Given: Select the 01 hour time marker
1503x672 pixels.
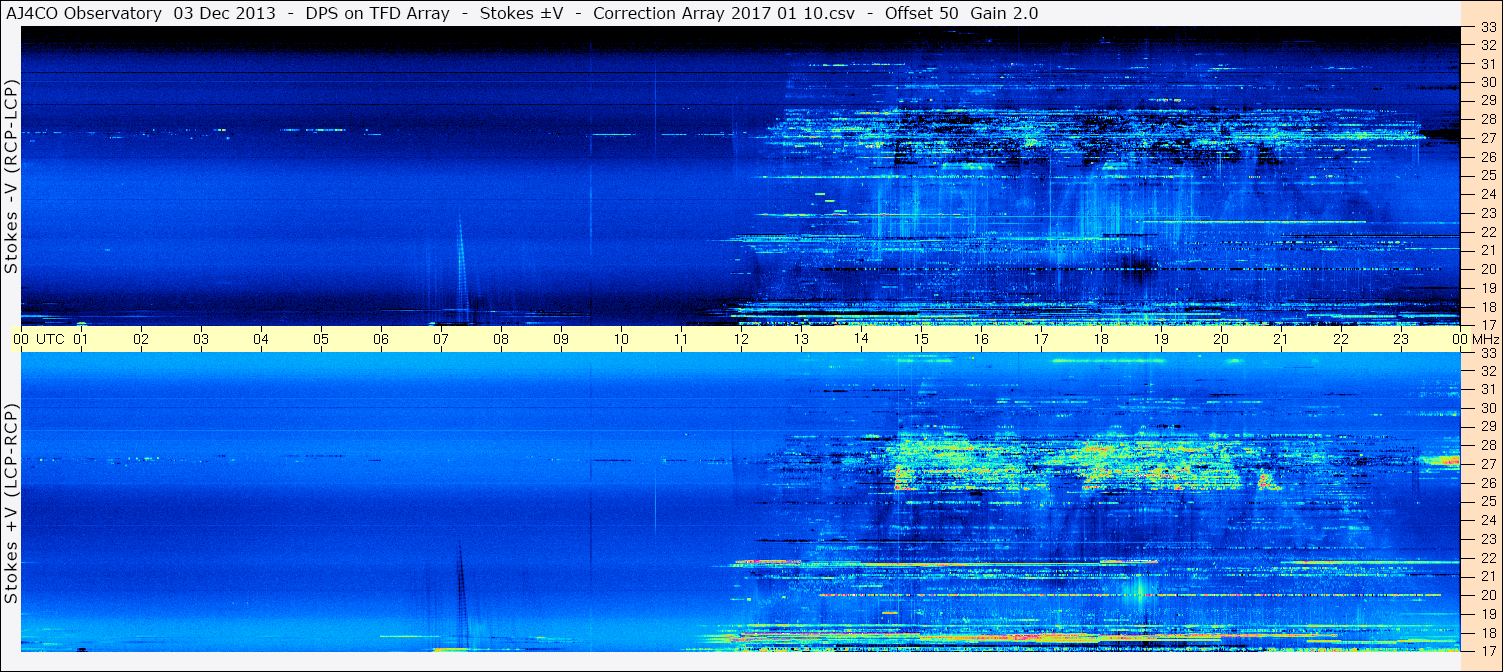Looking at the screenshot, I should pyautogui.click(x=81, y=339).
